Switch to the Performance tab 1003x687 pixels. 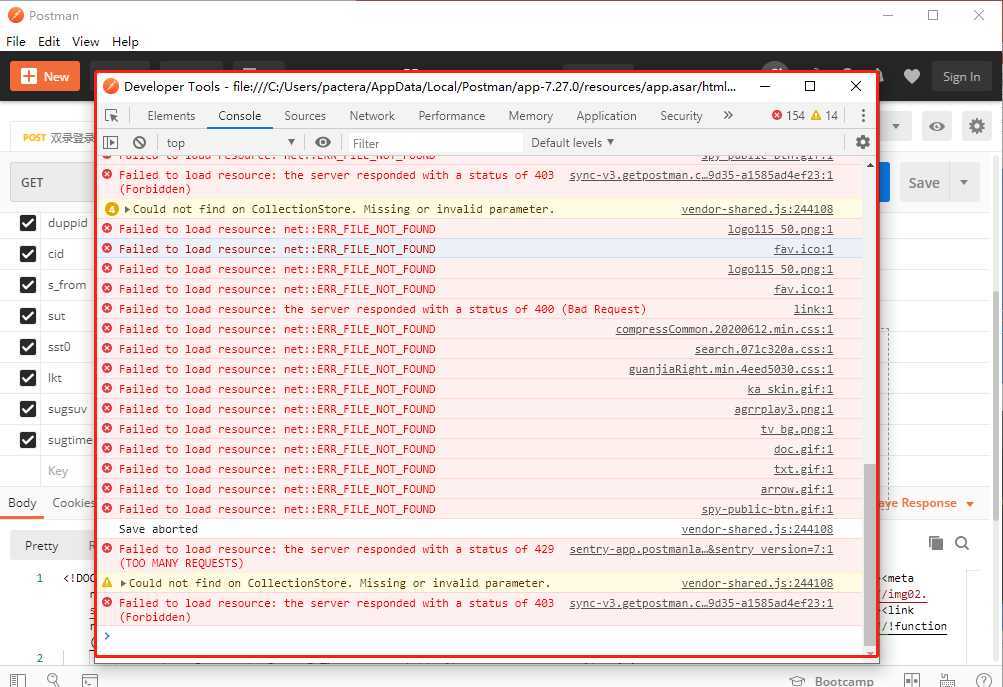pos(452,116)
